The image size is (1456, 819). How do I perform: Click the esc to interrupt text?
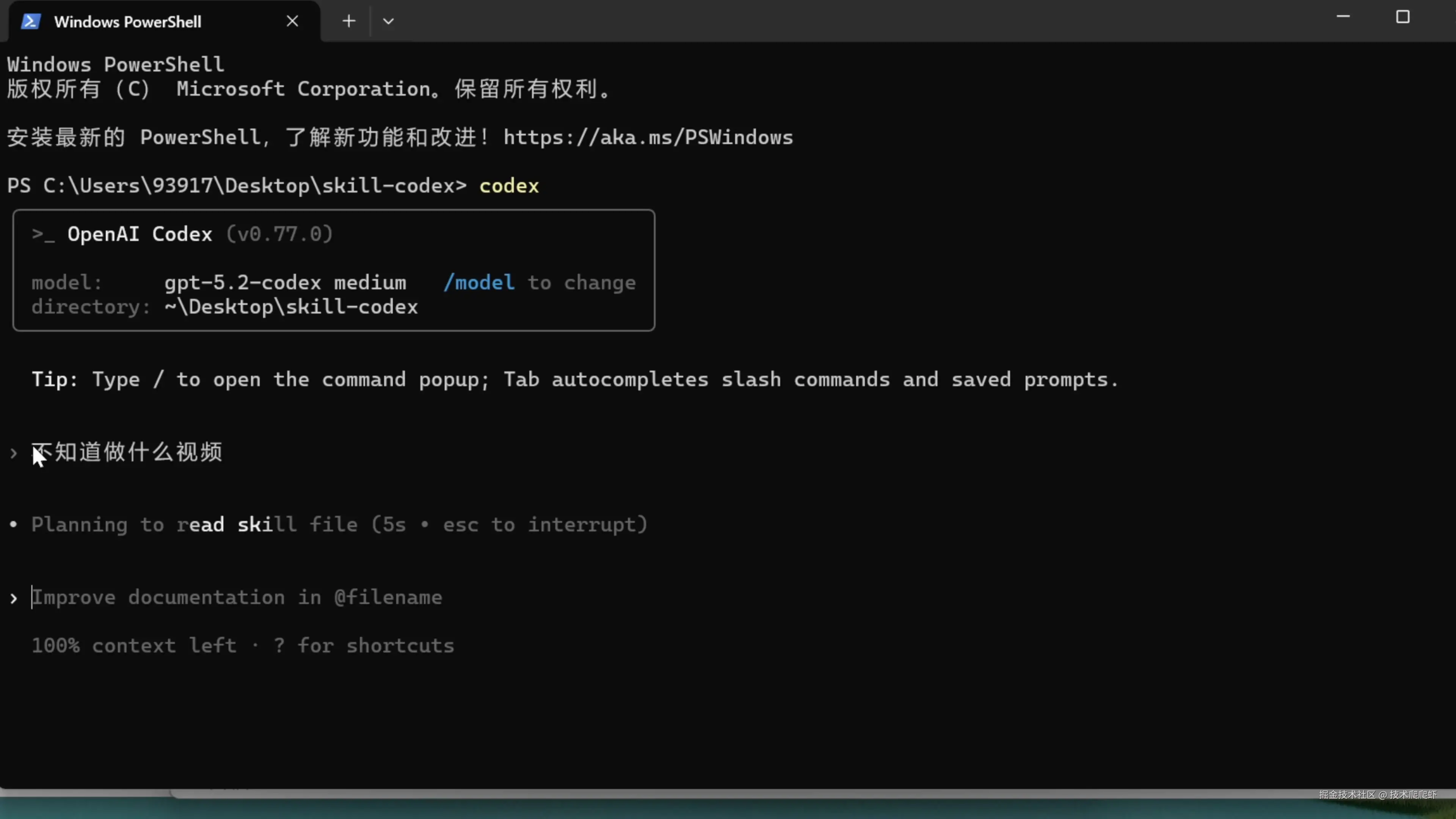tap(543, 524)
